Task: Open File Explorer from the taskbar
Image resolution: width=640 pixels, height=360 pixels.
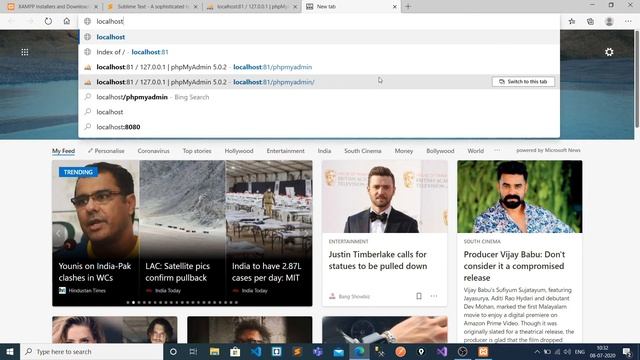Action: pos(214,351)
